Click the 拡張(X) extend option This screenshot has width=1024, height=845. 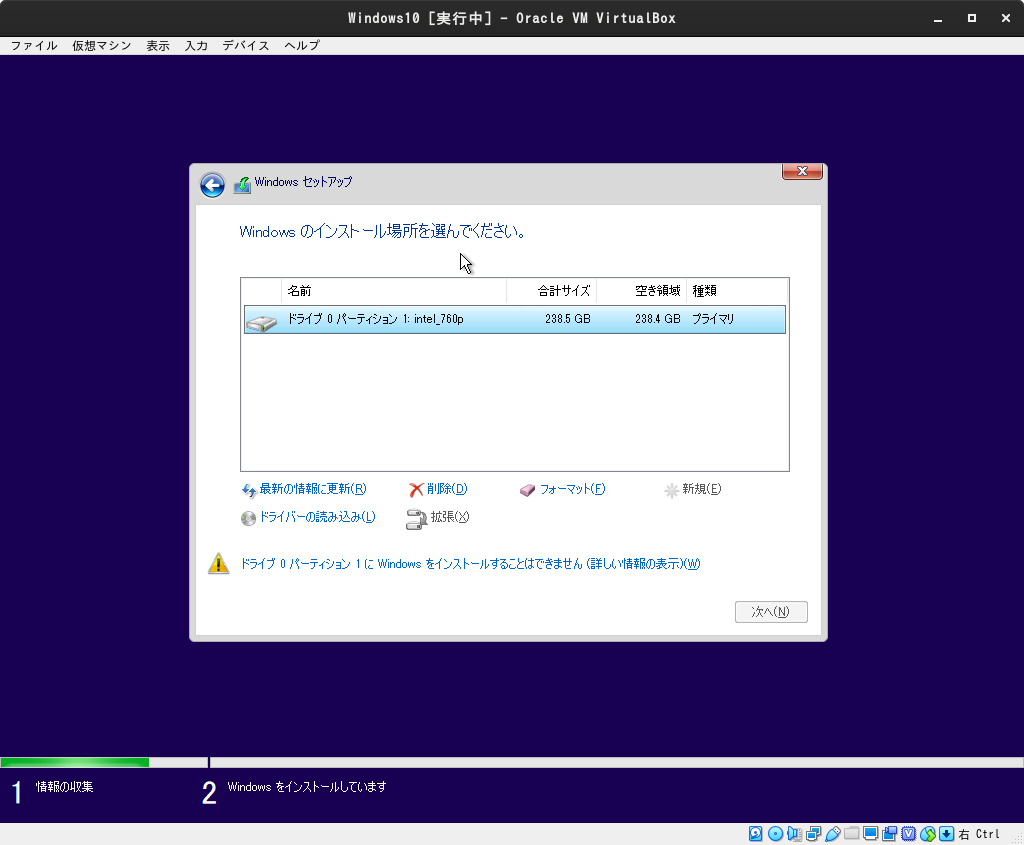(x=438, y=518)
